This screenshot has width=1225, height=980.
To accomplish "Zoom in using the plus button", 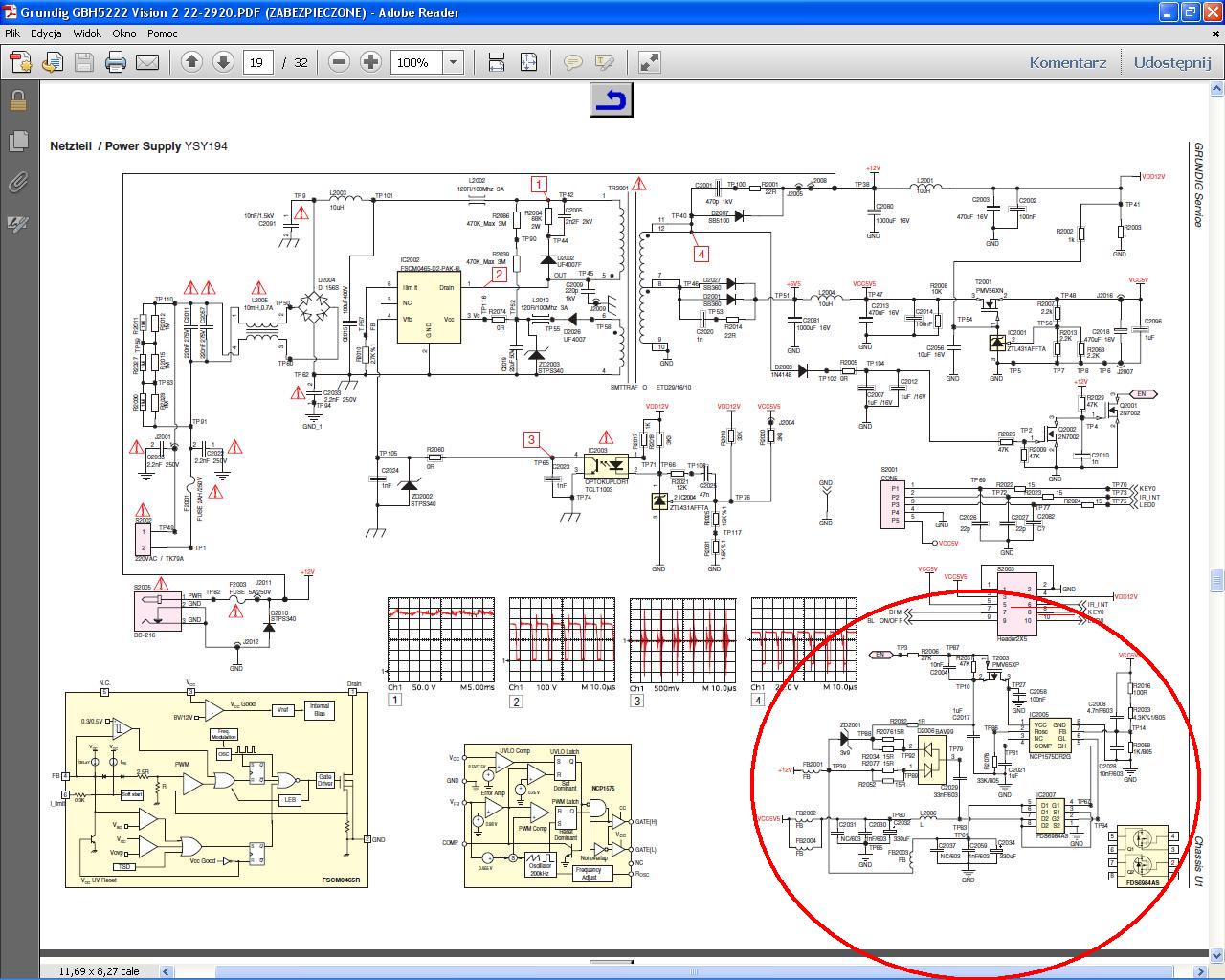I will point(370,62).
